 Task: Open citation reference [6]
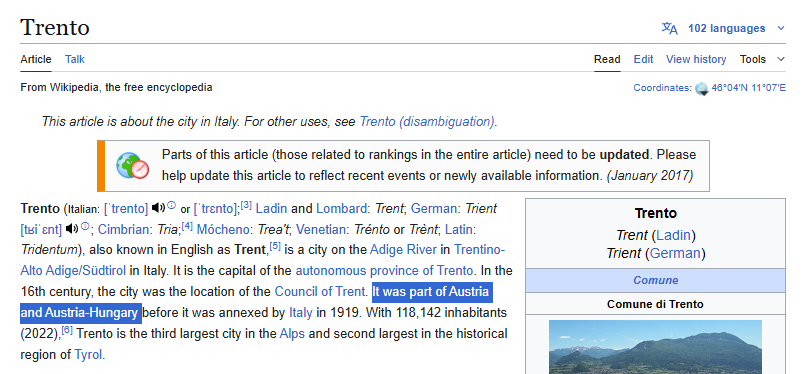(67, 330)
